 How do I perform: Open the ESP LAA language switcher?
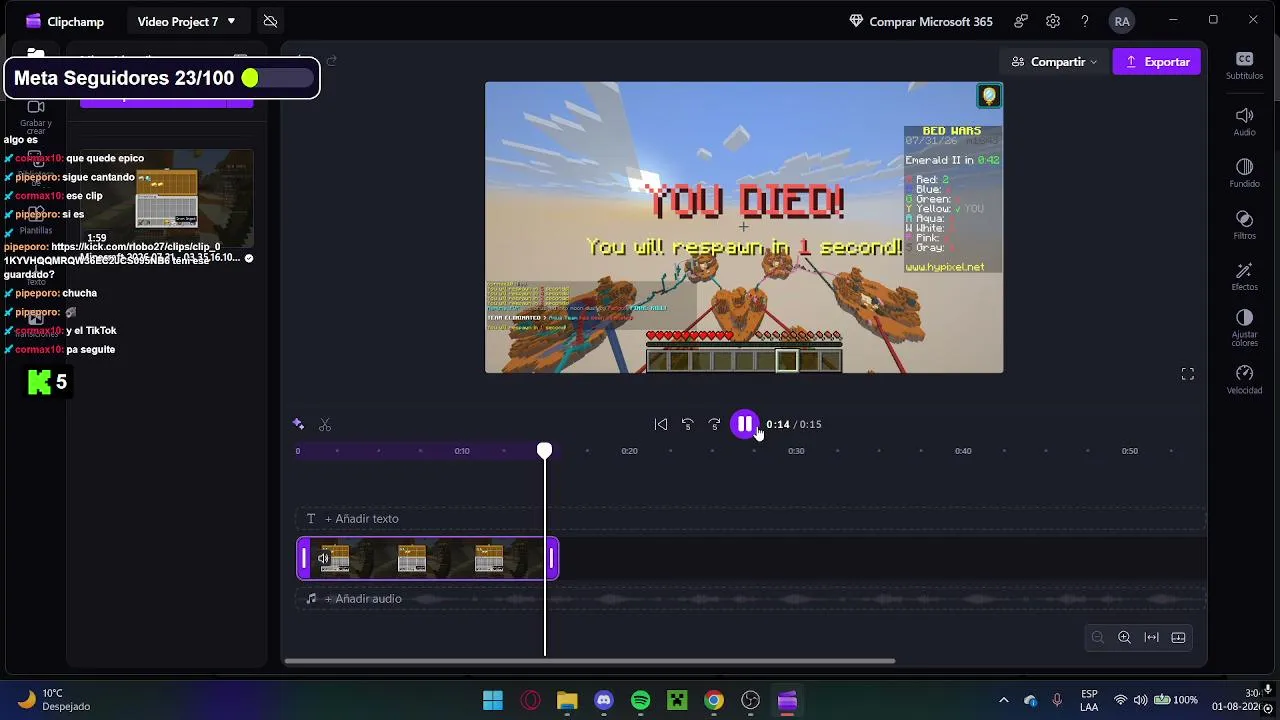pos(1089,700)
